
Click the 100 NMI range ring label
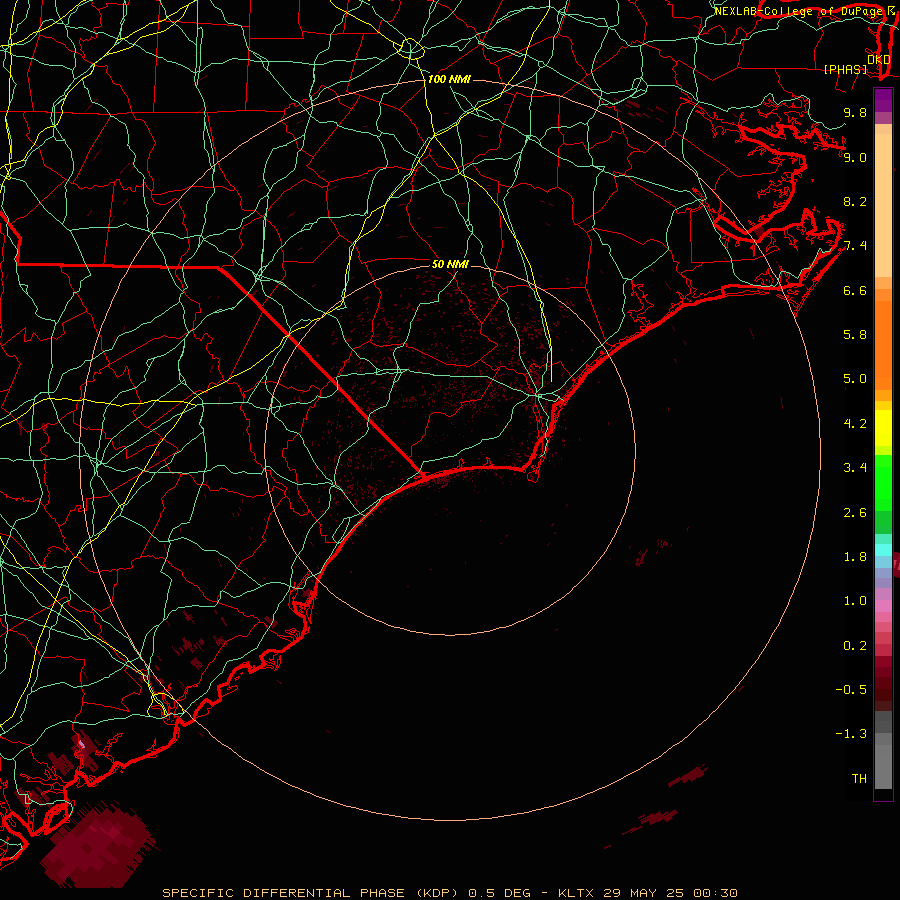(x=449, y=79)
